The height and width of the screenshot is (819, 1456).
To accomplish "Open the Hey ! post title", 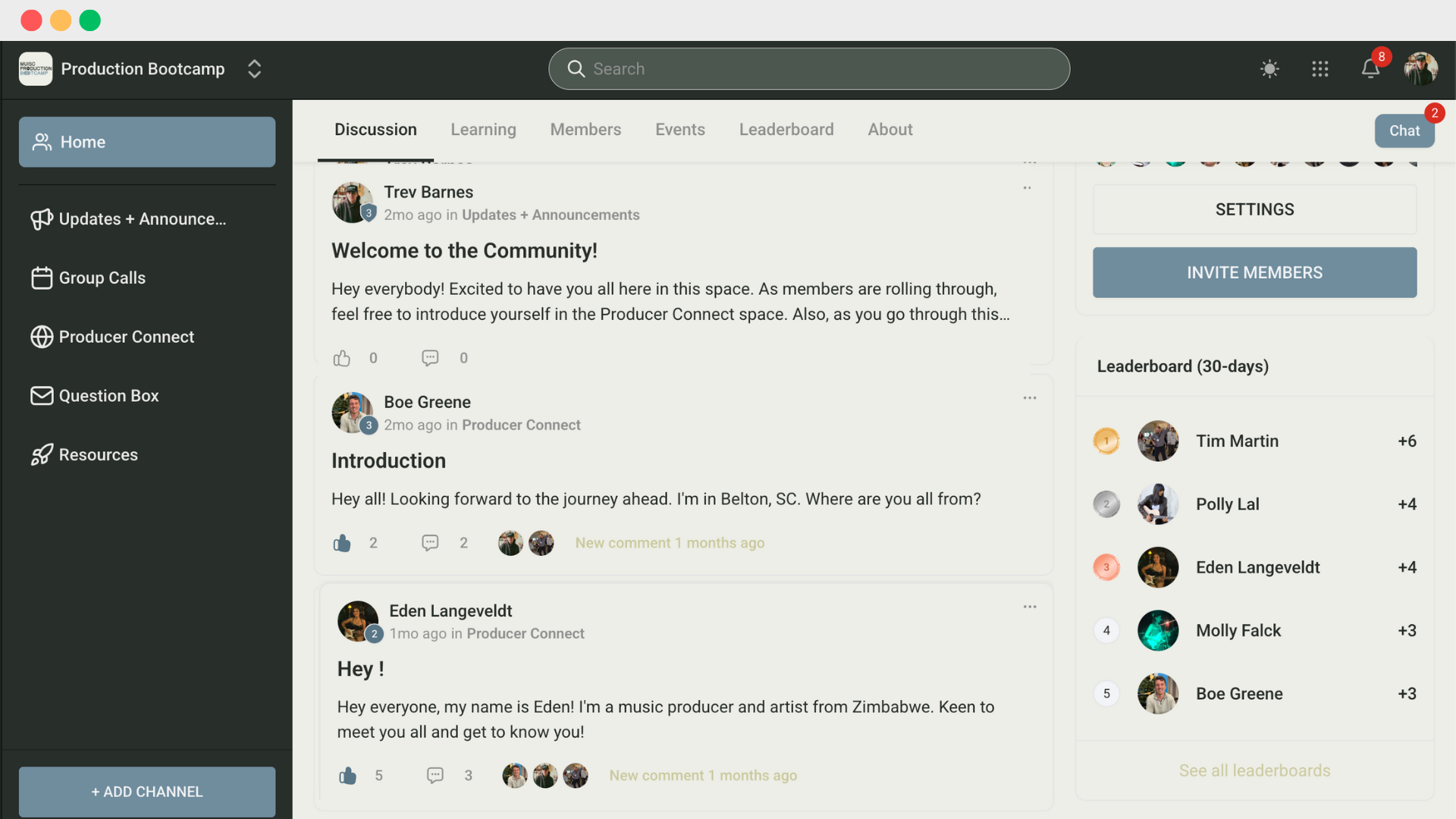I will coord(360,670).
